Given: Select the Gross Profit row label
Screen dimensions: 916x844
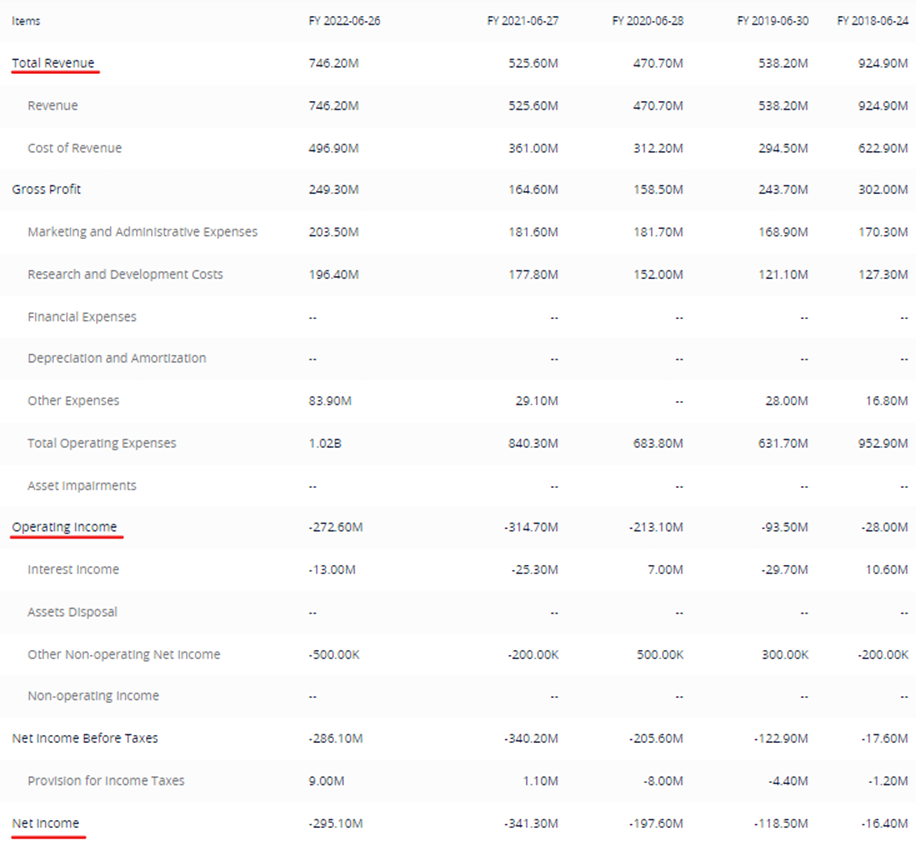Looking at the screenshot, I should coord(46,189).
